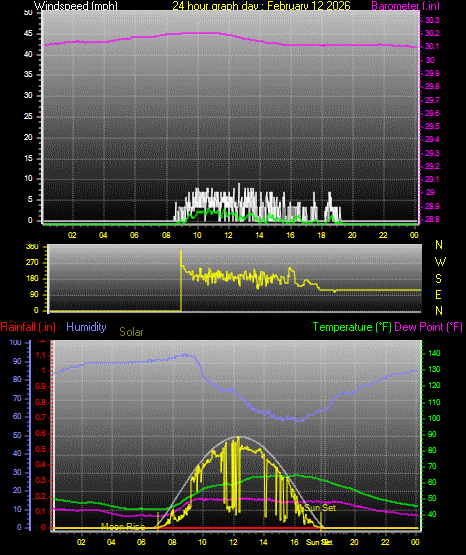Select the Rainfall (in) legend label
466x555 pixels.
tap(28, 327)
